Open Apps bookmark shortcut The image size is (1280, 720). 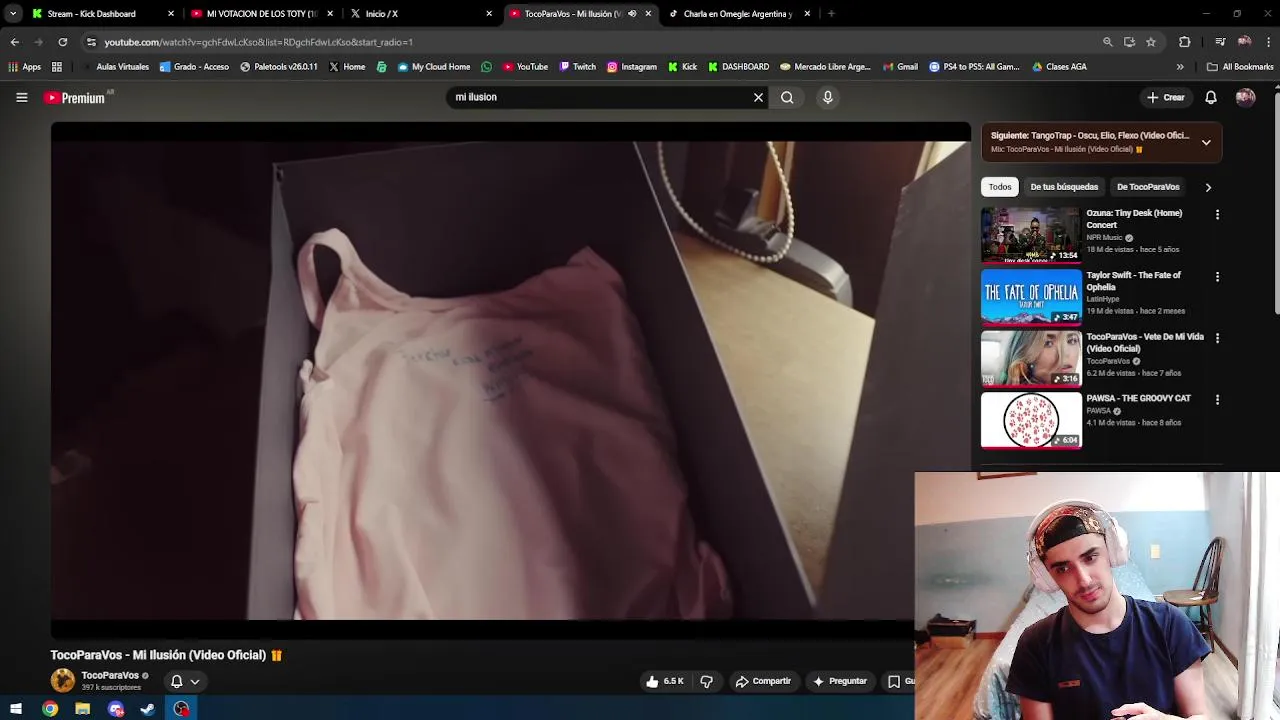coord(24,67)
